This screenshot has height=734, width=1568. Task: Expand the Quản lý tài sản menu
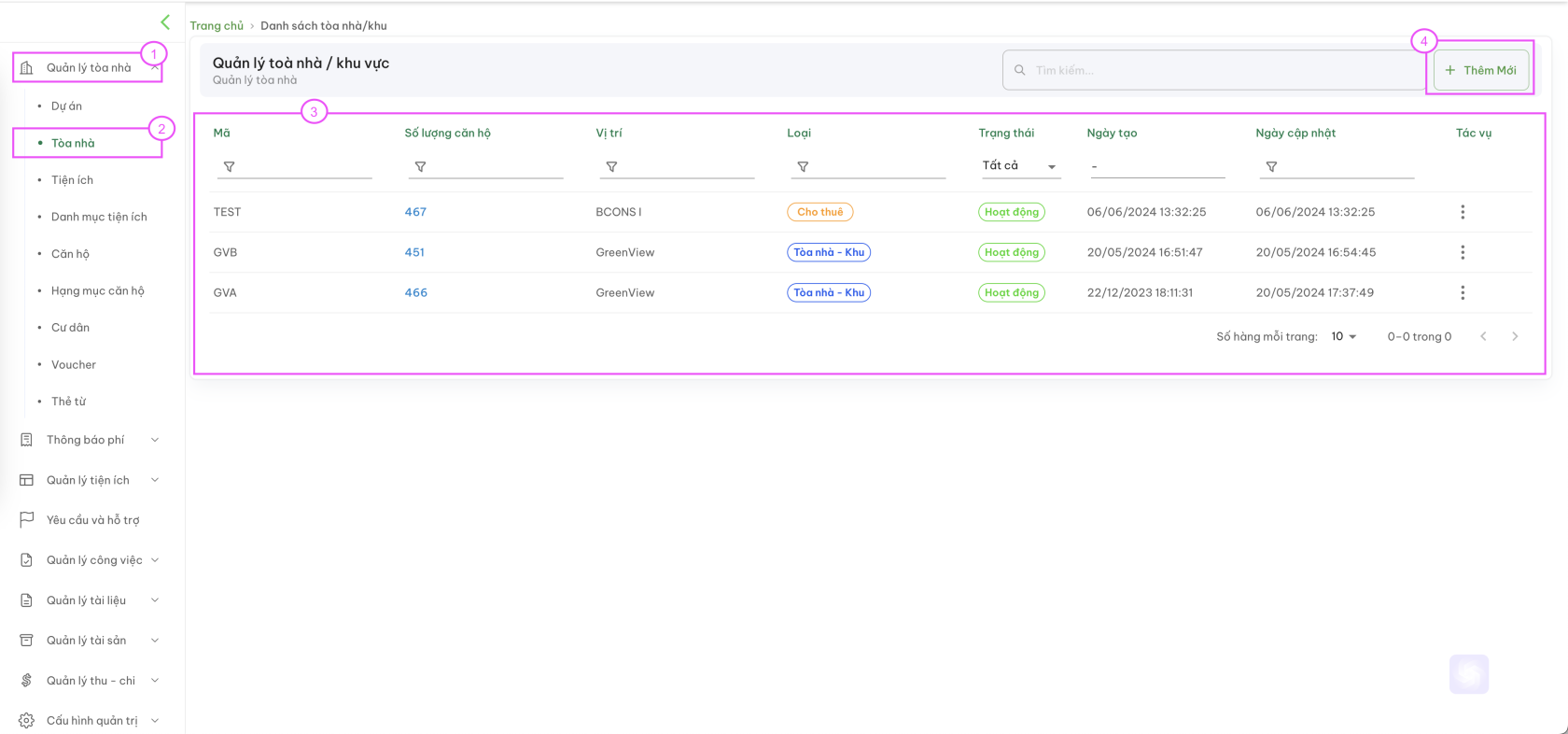[155, 641]
